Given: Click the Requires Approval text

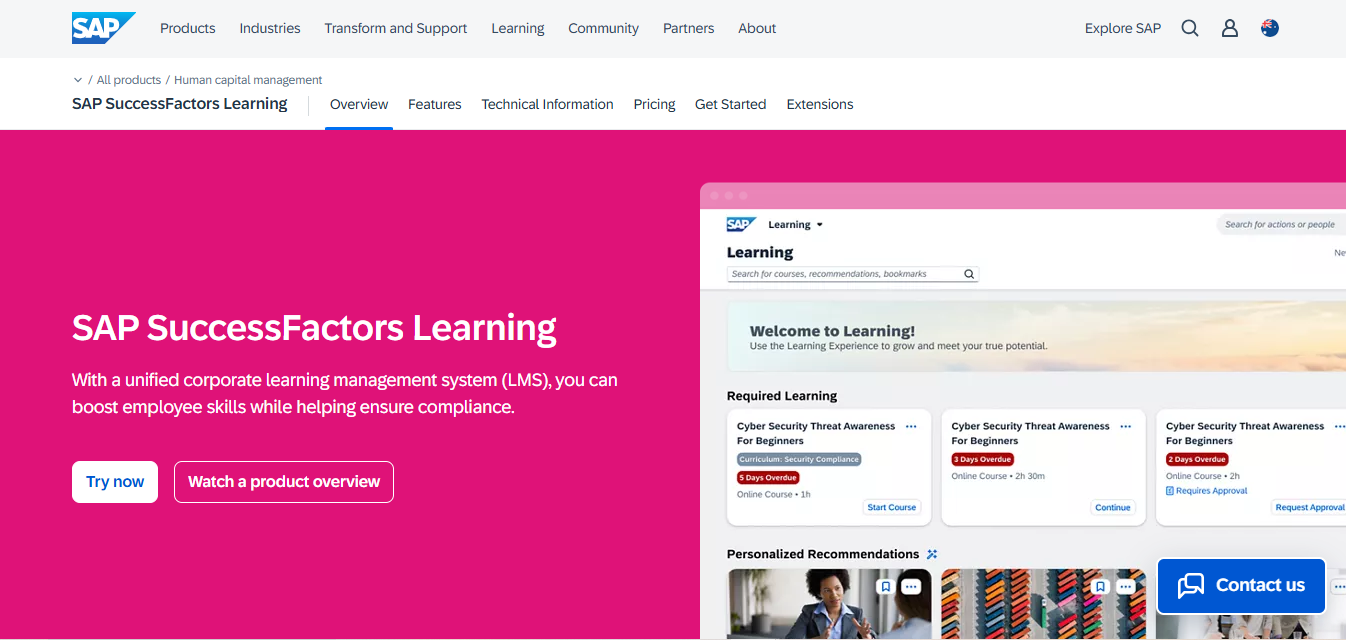Looking at the screenshot, I should pos(1212,491).
